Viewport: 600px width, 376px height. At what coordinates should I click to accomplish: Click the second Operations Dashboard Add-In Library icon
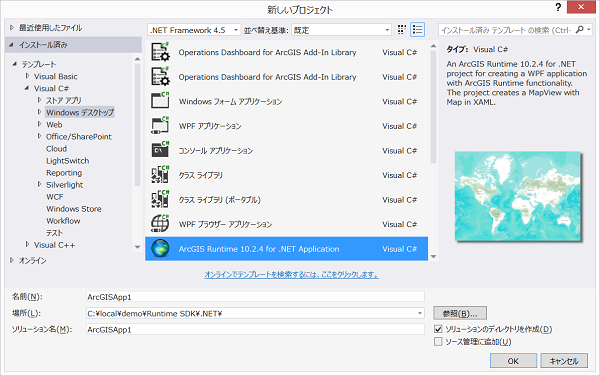(x=160, y=77)
